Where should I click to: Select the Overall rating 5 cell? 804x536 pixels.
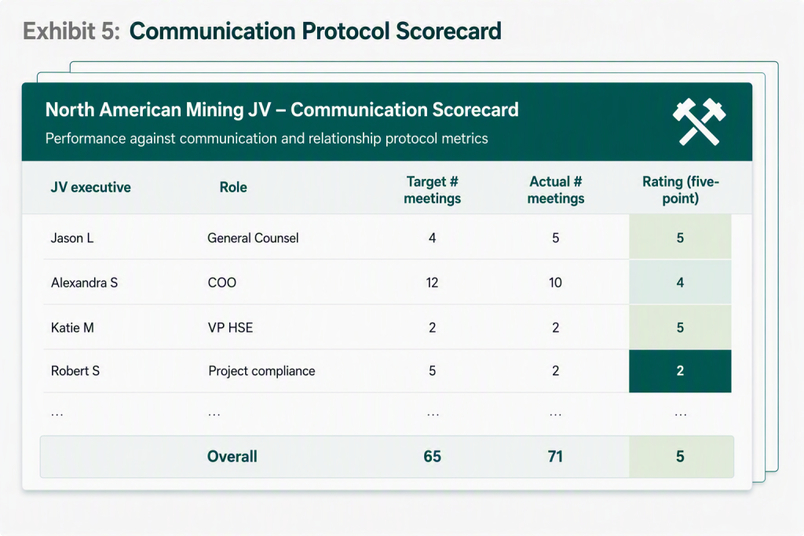681,456
